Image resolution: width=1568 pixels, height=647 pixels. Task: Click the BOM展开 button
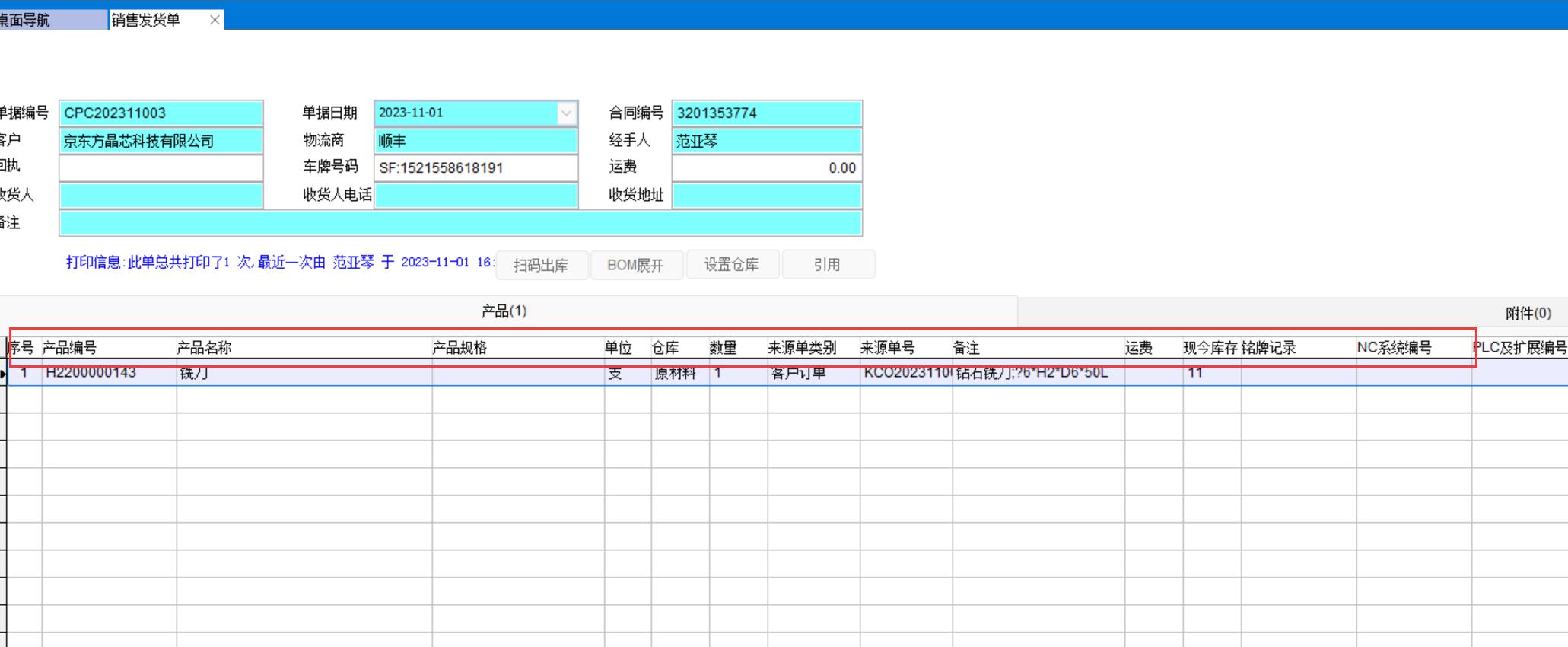[x=636, y=265]
